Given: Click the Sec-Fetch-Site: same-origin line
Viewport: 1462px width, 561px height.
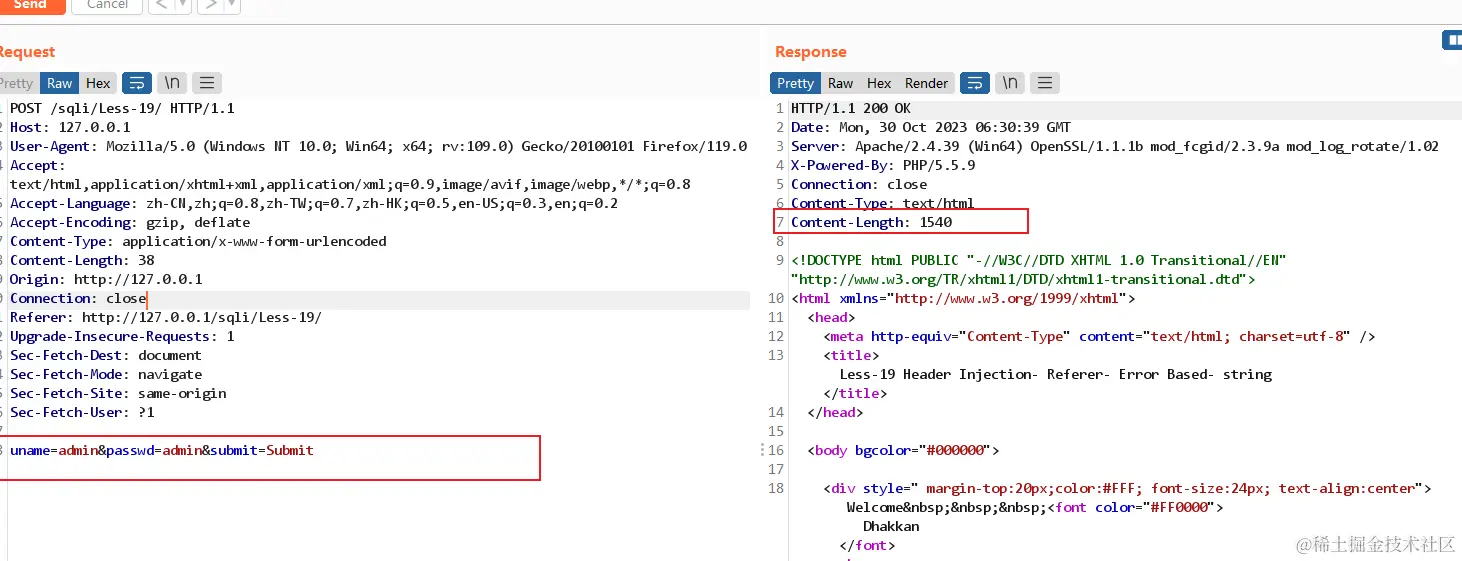Looking at the screenshot, I should (118, 393).
